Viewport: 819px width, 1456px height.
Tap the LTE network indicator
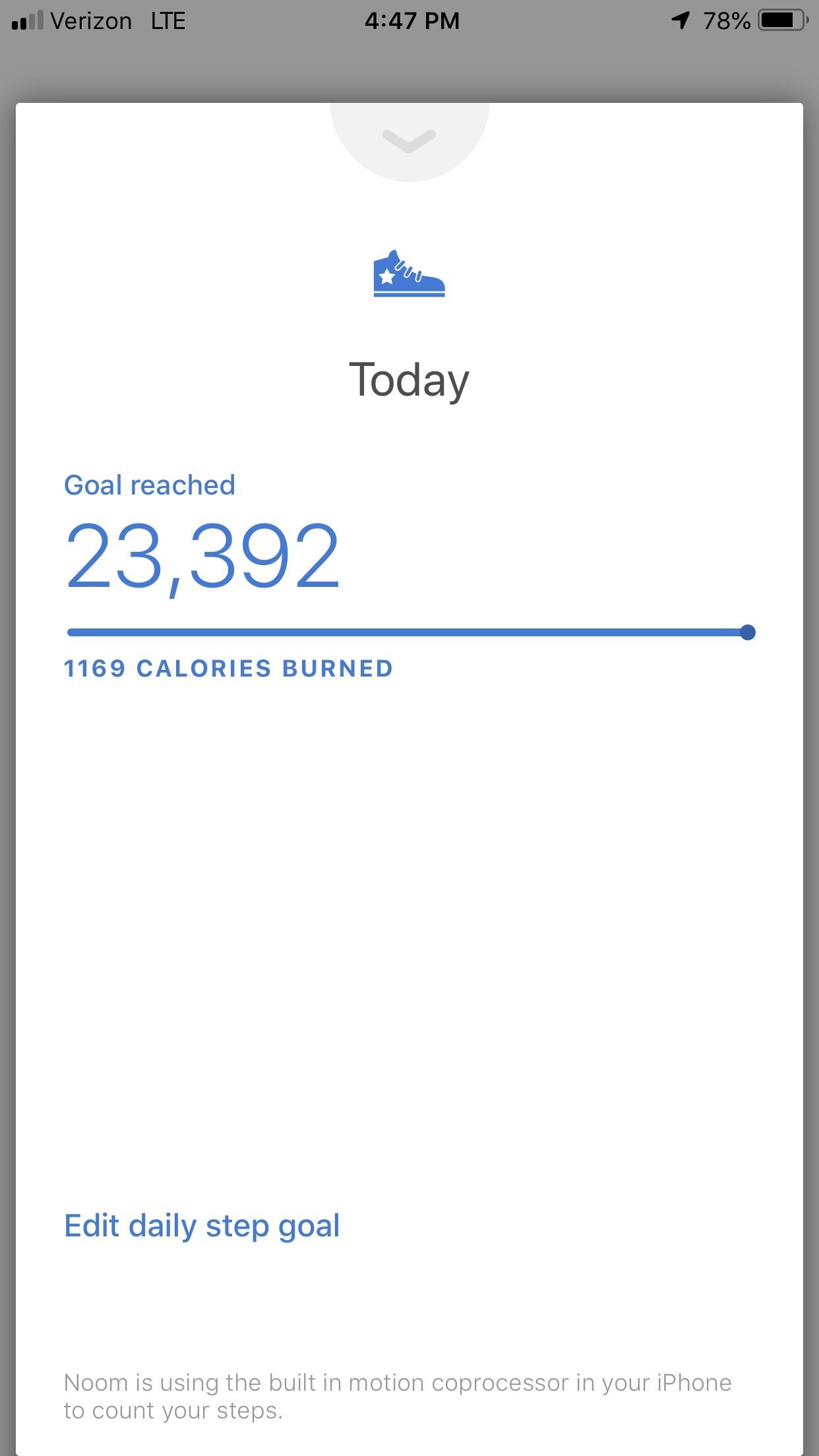tap(167, 21)
